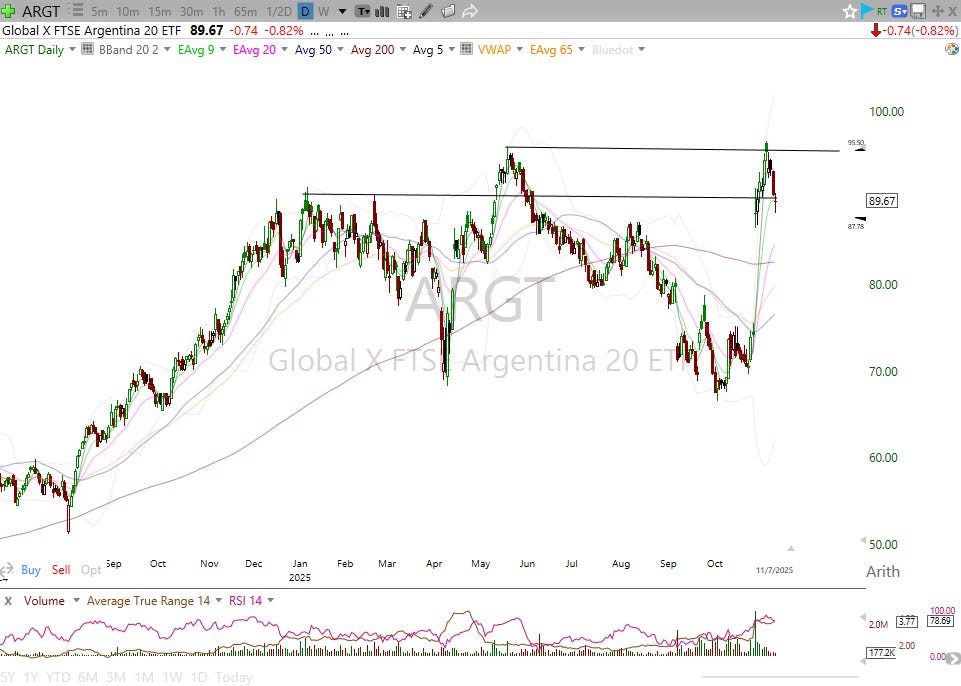Open the blue S dropdown icon
This screenshot has height=686, width=961.
pos(900,11)
